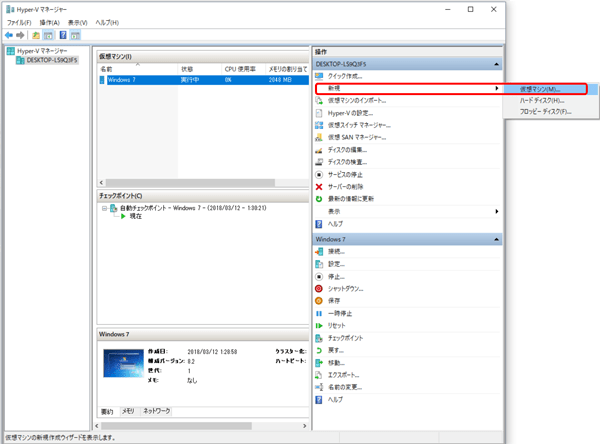Open ヘルプ(H) menu
Screen dimensions: 600x444
[107, 23]
